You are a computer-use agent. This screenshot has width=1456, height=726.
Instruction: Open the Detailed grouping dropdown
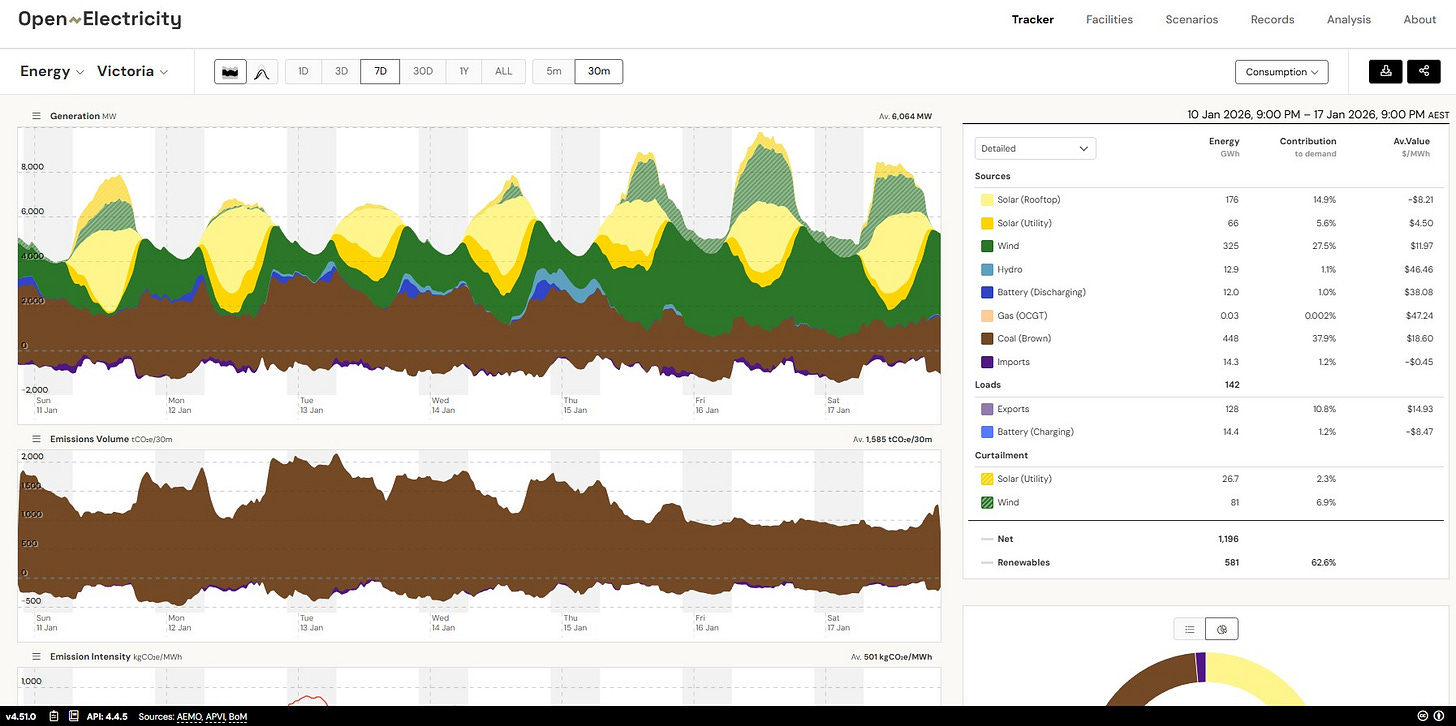[x=1035, y=148]
